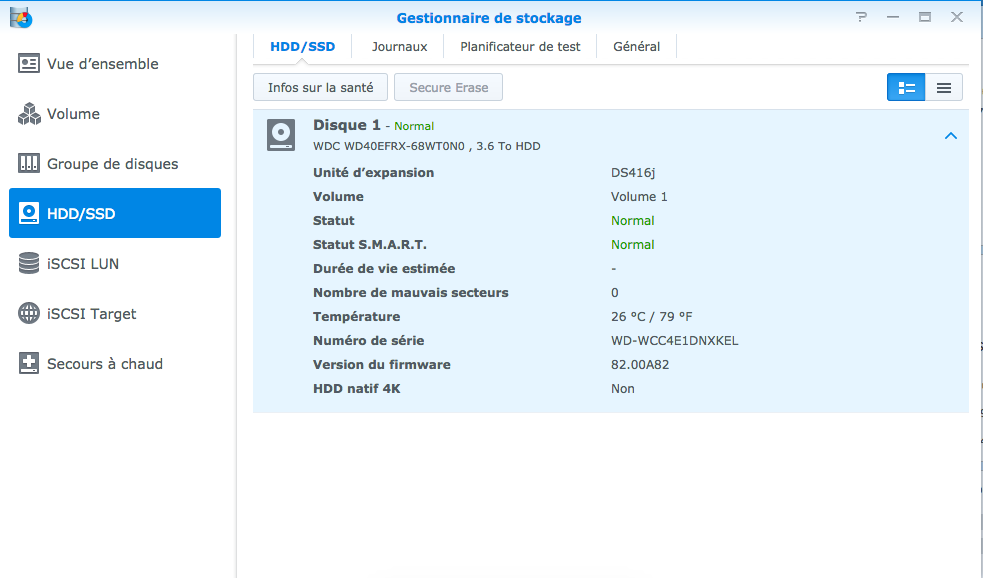The width and height of the screenshot is (983, 578).
Task: Collapse the Disque 1 details chevron
Action: [x=950, y=135]
